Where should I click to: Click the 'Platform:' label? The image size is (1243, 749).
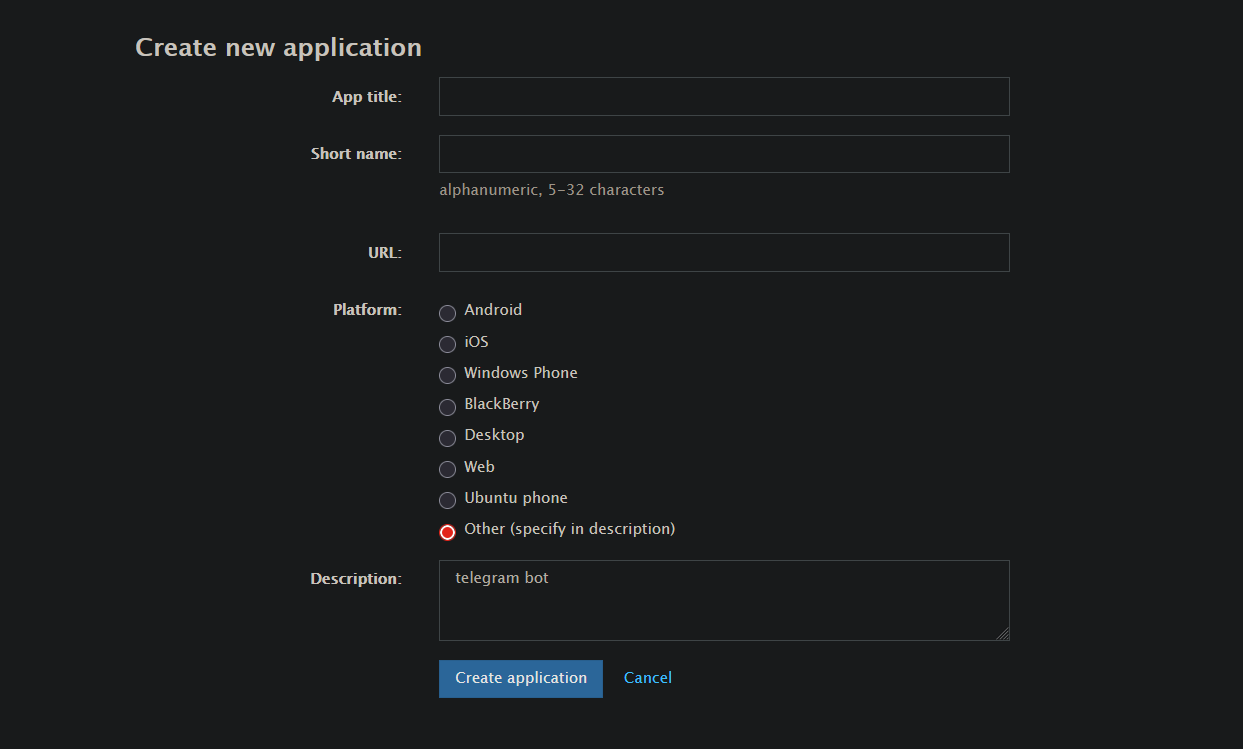click(x=367, y=310)
